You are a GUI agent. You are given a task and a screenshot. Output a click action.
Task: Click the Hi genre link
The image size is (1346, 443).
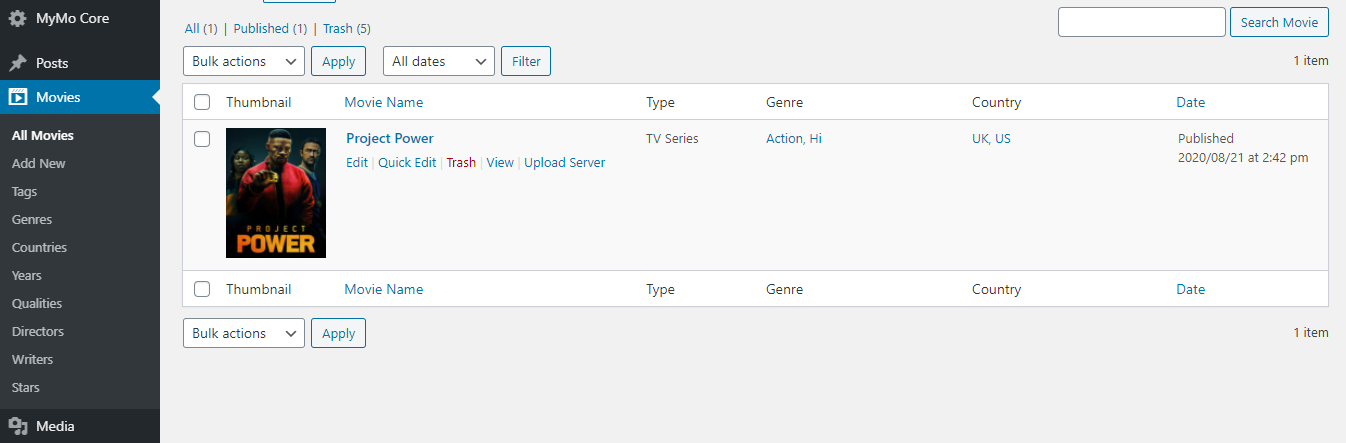click(x=815, y=138)
